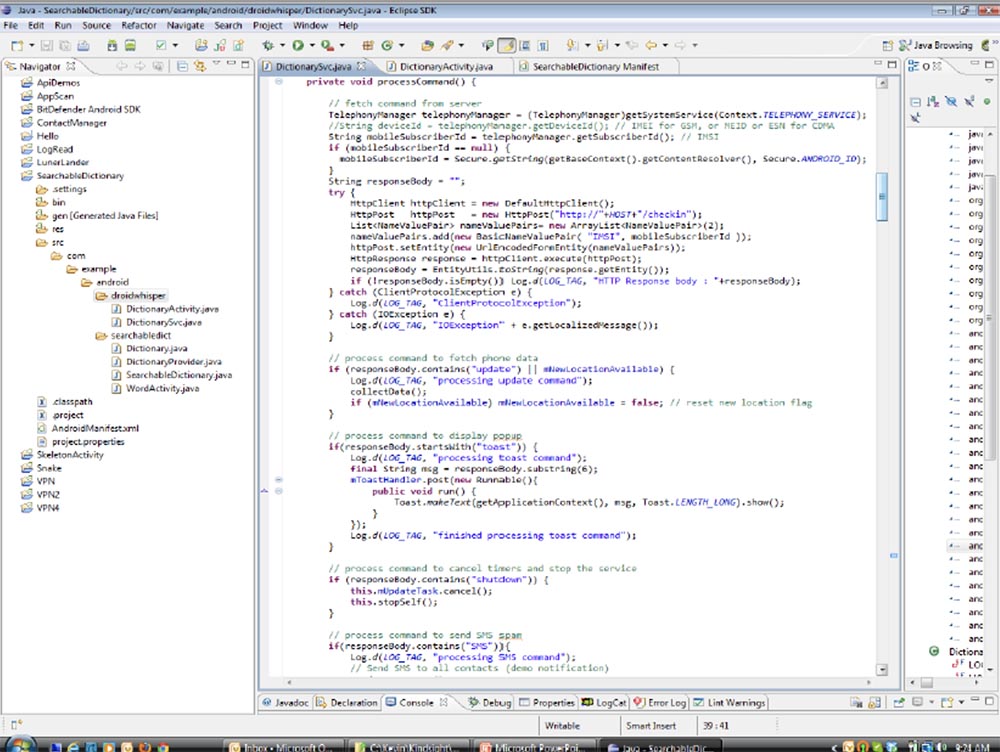The height and width of the screenshot is (752, 1000).
Task: Toggle fold marker beside the mToastHandler.post Runnable line
Action: [x=277, y=480]
